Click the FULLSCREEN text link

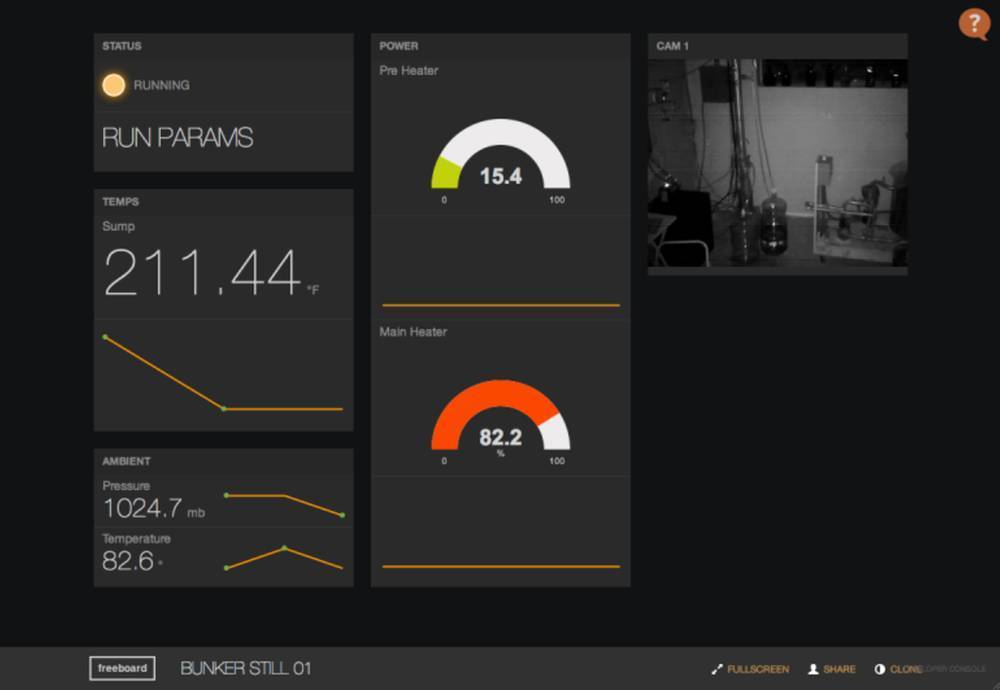tap(758, 669)
